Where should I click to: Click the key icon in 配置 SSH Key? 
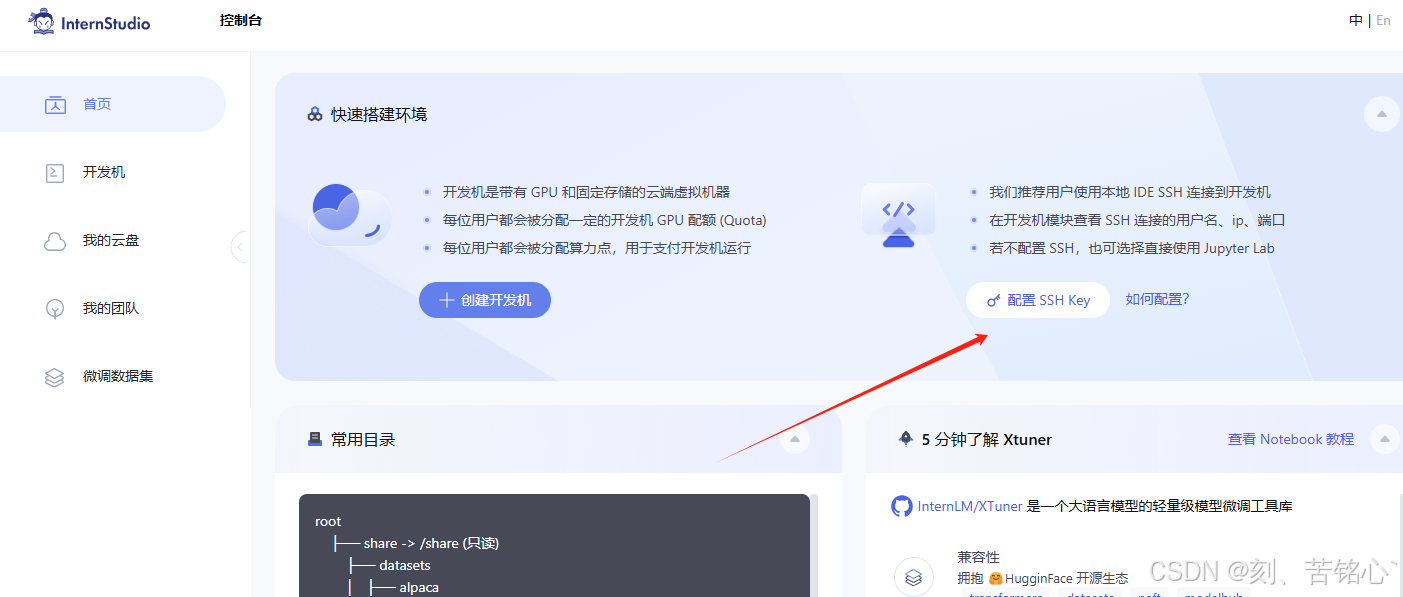coord(994,300)
